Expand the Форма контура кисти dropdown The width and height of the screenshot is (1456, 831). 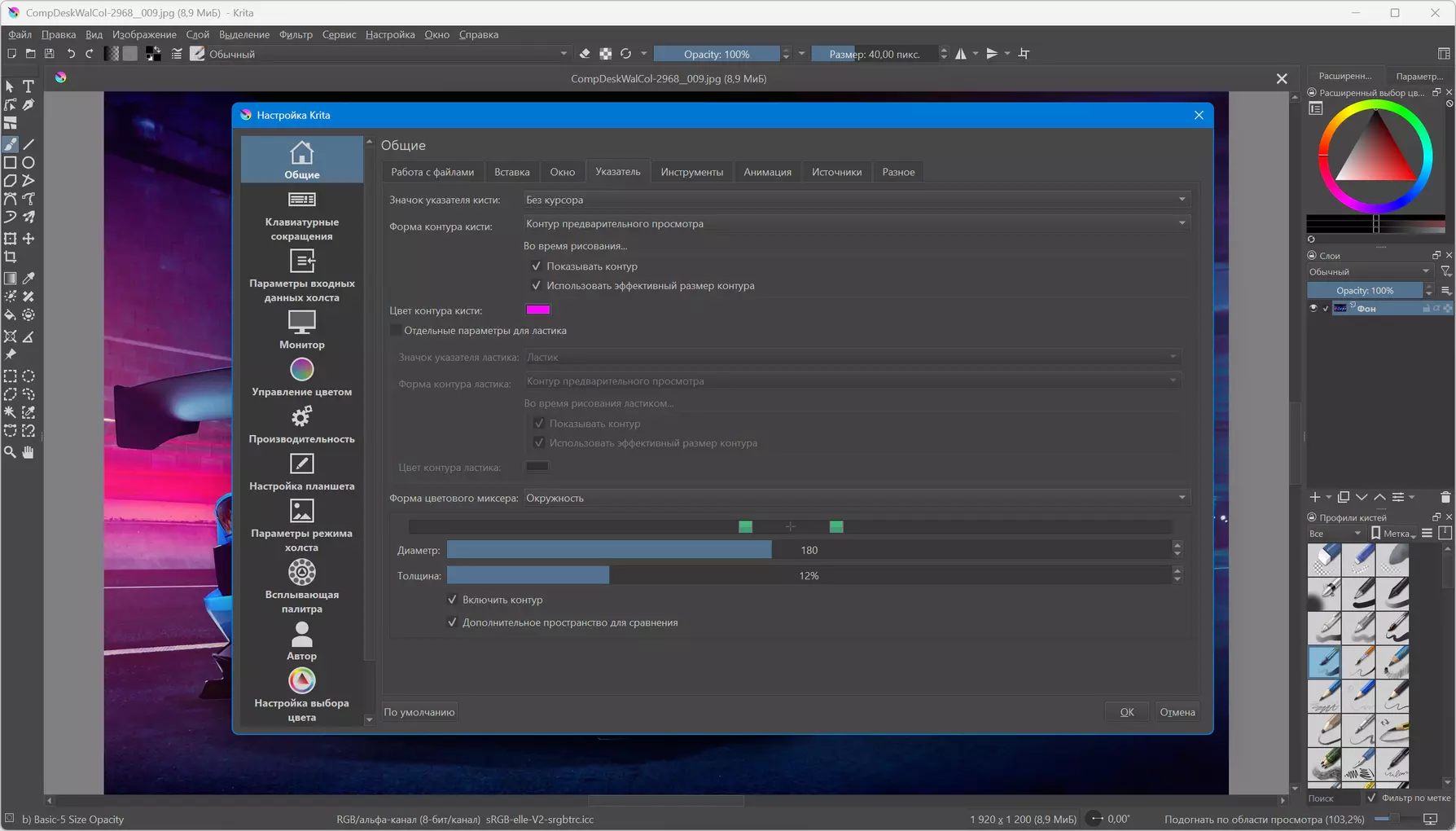coord(855,223)
